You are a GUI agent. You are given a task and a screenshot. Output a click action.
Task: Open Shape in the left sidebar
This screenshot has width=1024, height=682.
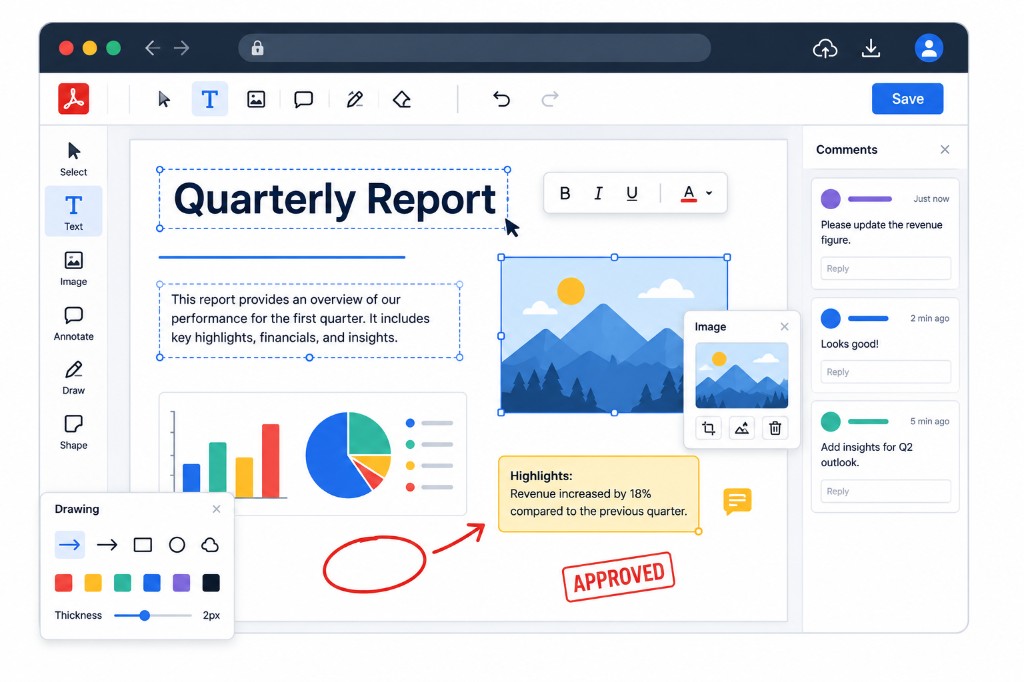73,432
